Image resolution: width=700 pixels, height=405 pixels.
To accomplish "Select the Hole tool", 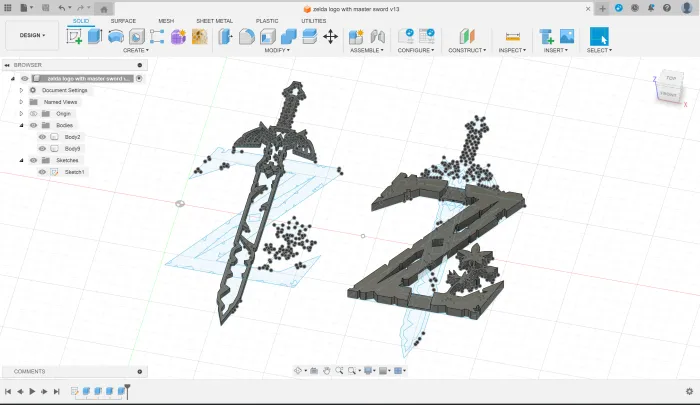I will pyautogui.click(x=137, y=37).
